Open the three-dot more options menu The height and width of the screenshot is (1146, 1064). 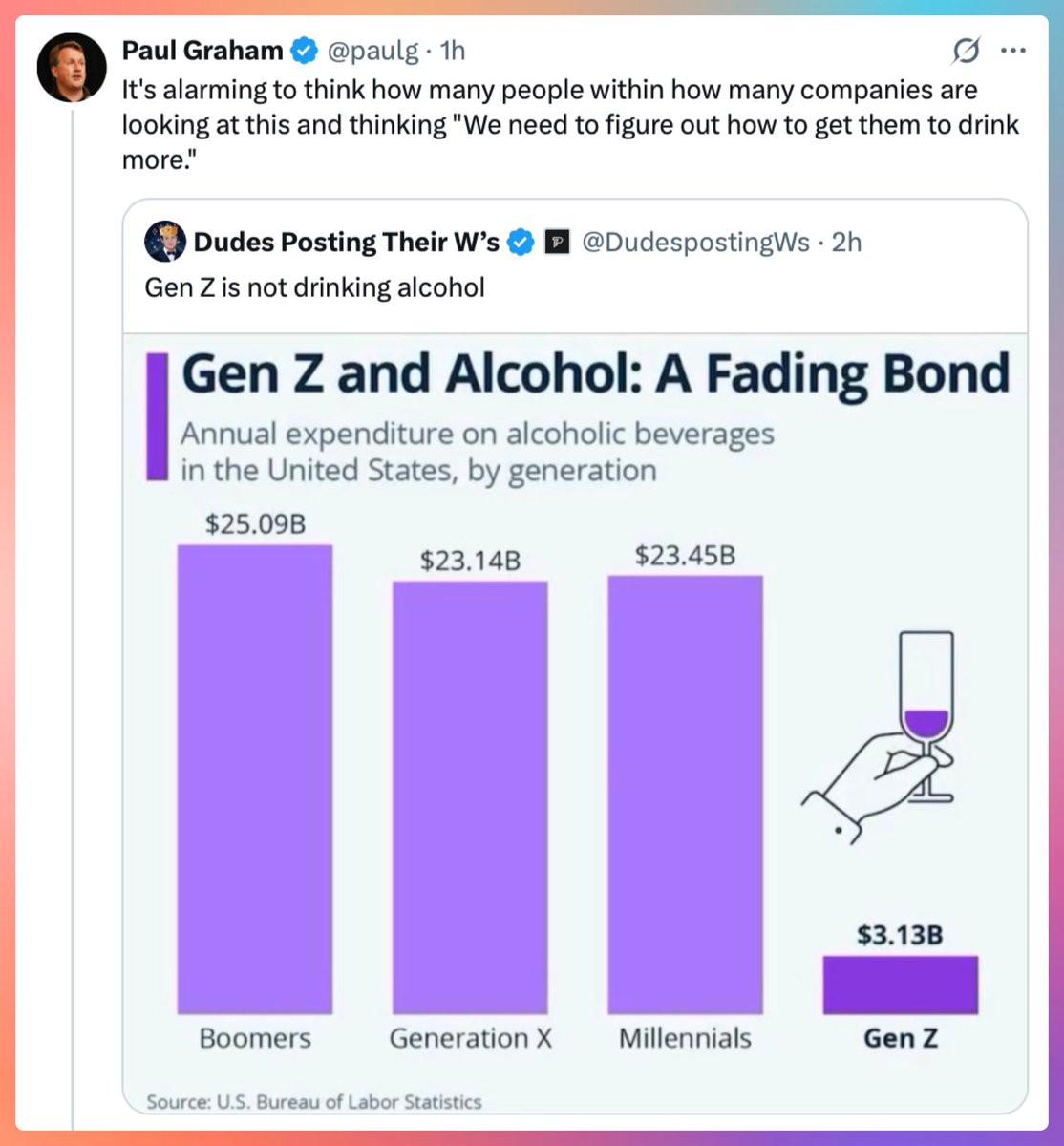pyautogui.click(x=1011, y=51)
